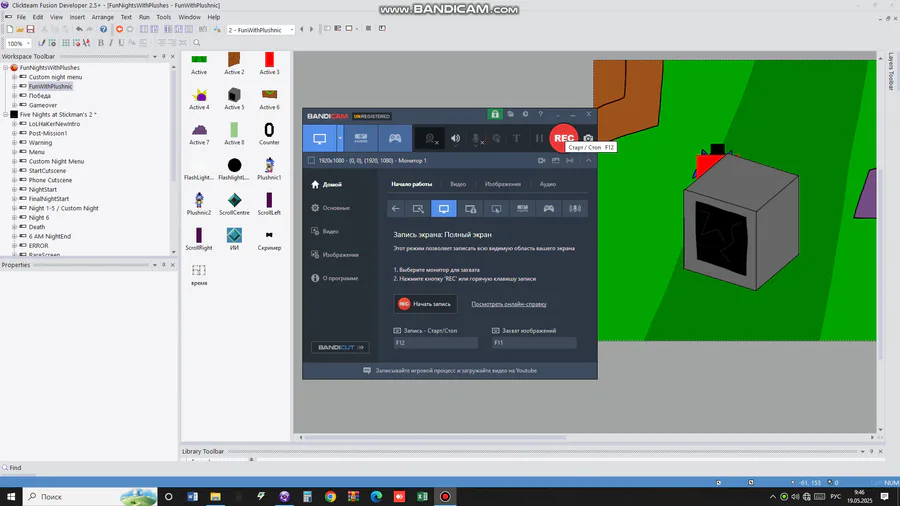Select Plushnic1 object in object list
Screen dimensions: 900x506
pyautogui.click(x=269, y=169)
